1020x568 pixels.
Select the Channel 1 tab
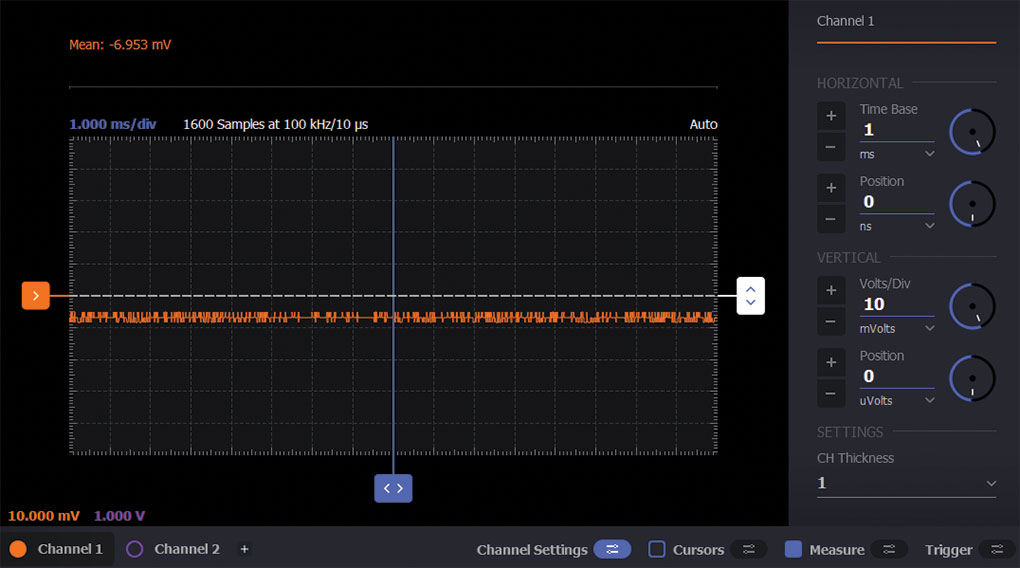57,549
